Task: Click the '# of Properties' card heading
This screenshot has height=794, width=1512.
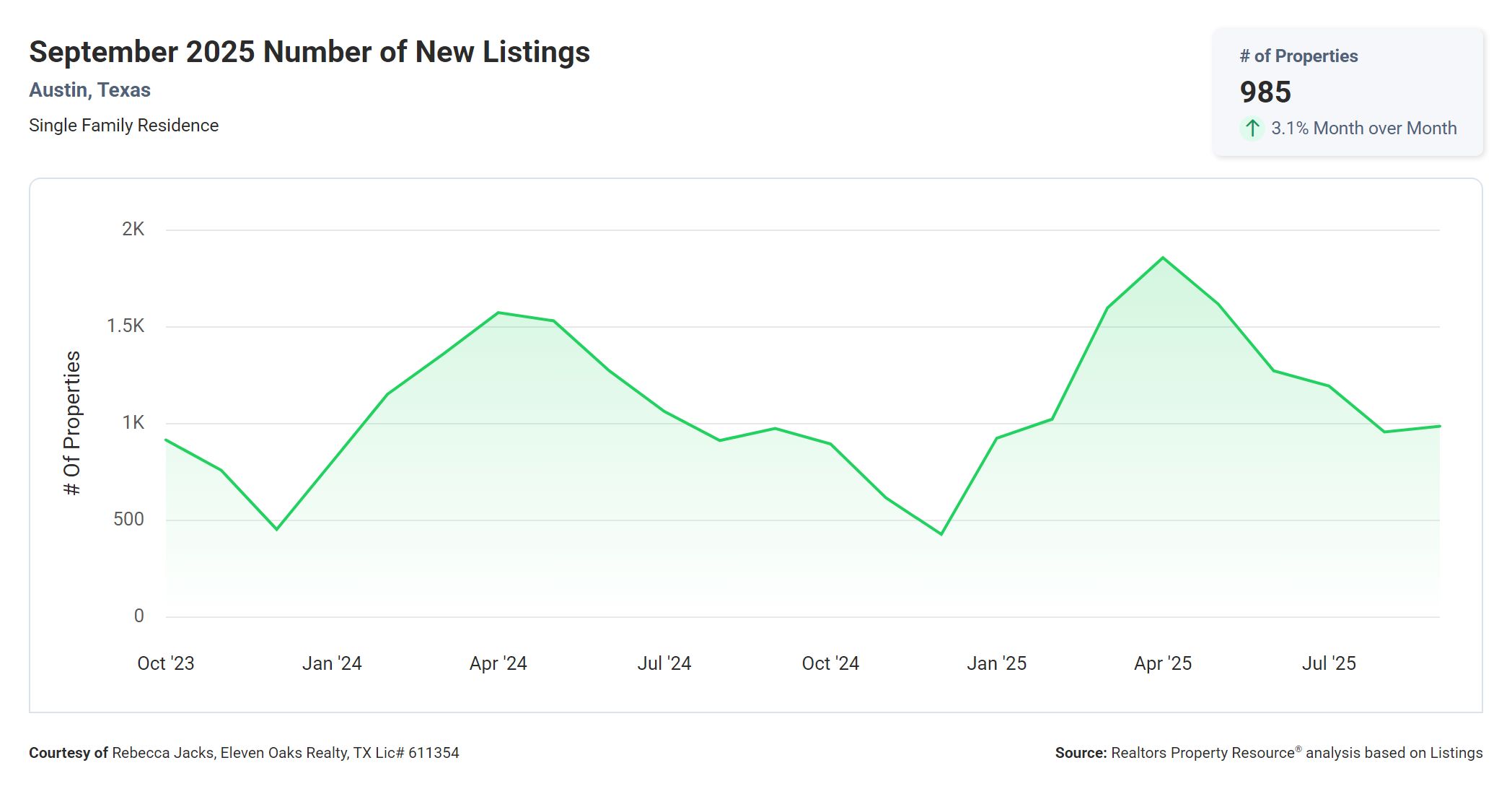Action: click(1298, 56)
